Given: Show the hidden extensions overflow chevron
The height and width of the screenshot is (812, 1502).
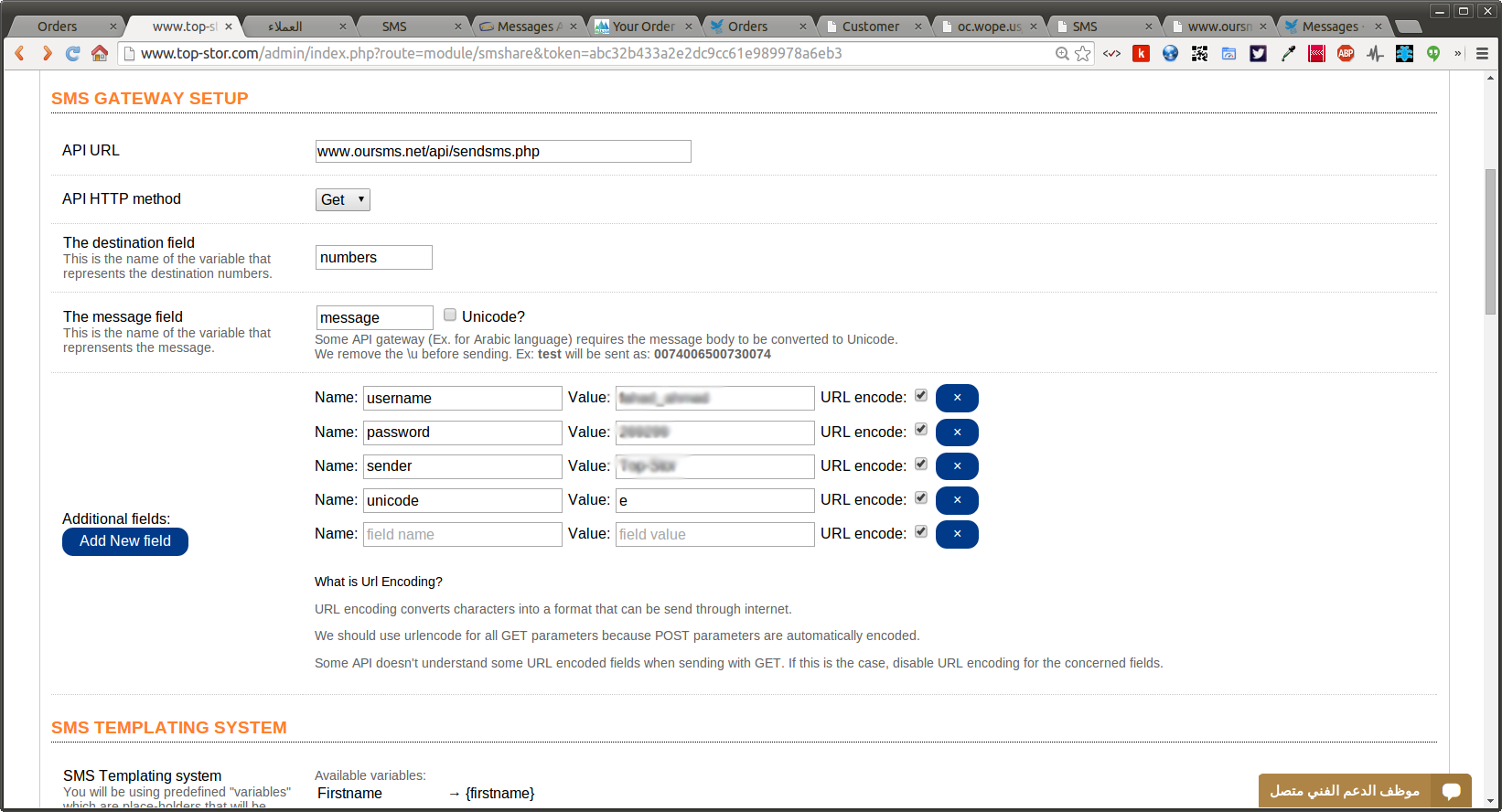Looking at the screenshot, I should (1458, 54).
